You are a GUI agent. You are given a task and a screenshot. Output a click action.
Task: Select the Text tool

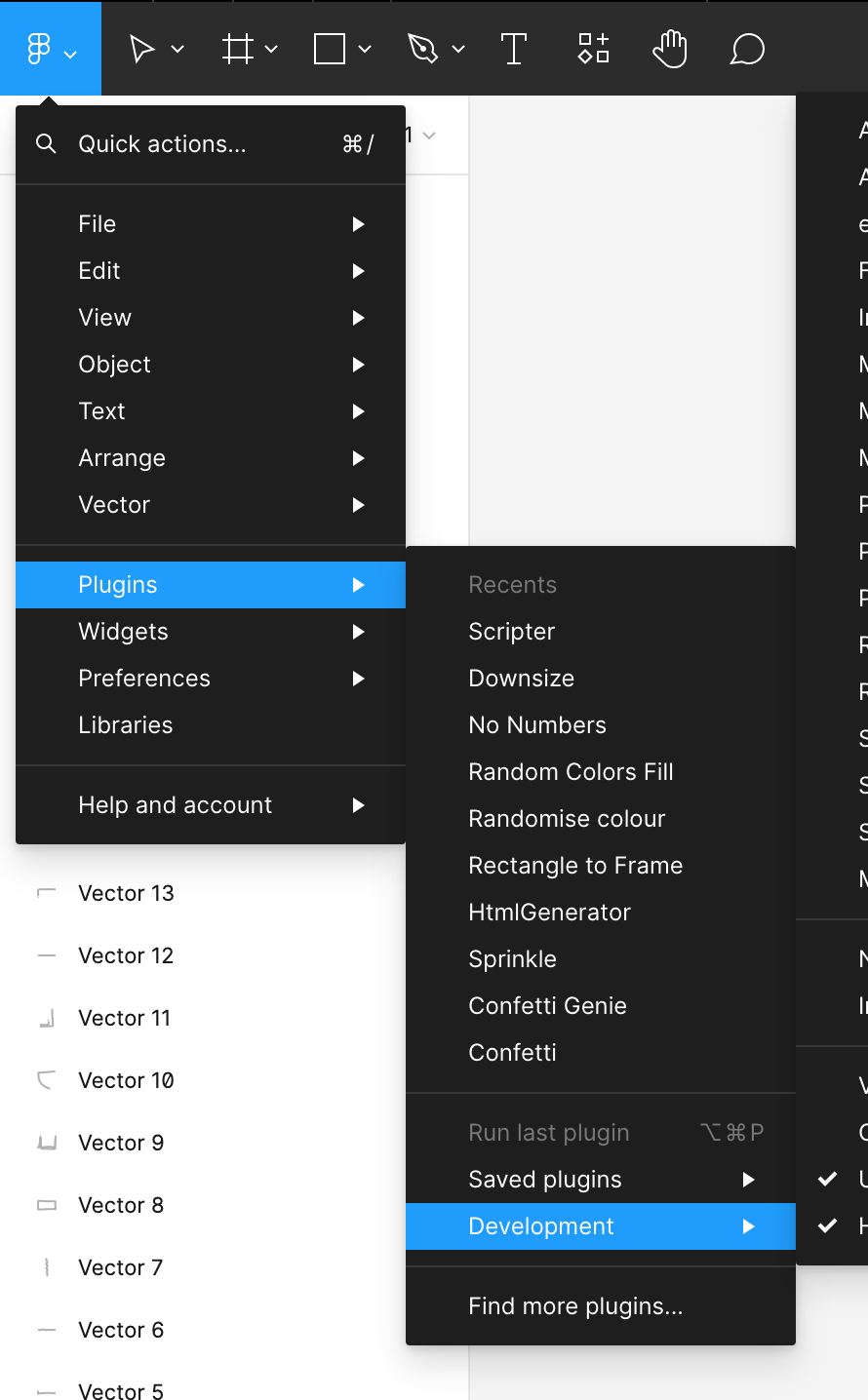coord(514,49)
